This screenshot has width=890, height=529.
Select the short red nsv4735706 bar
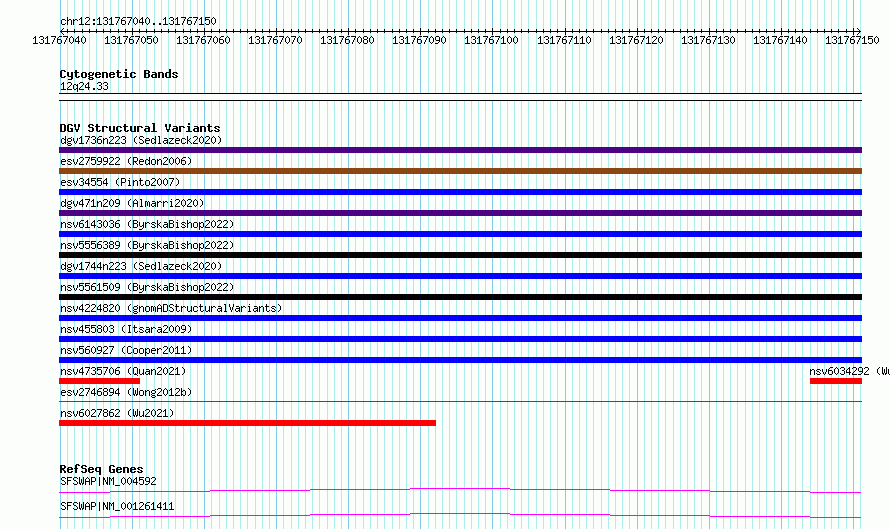[99, 381]
